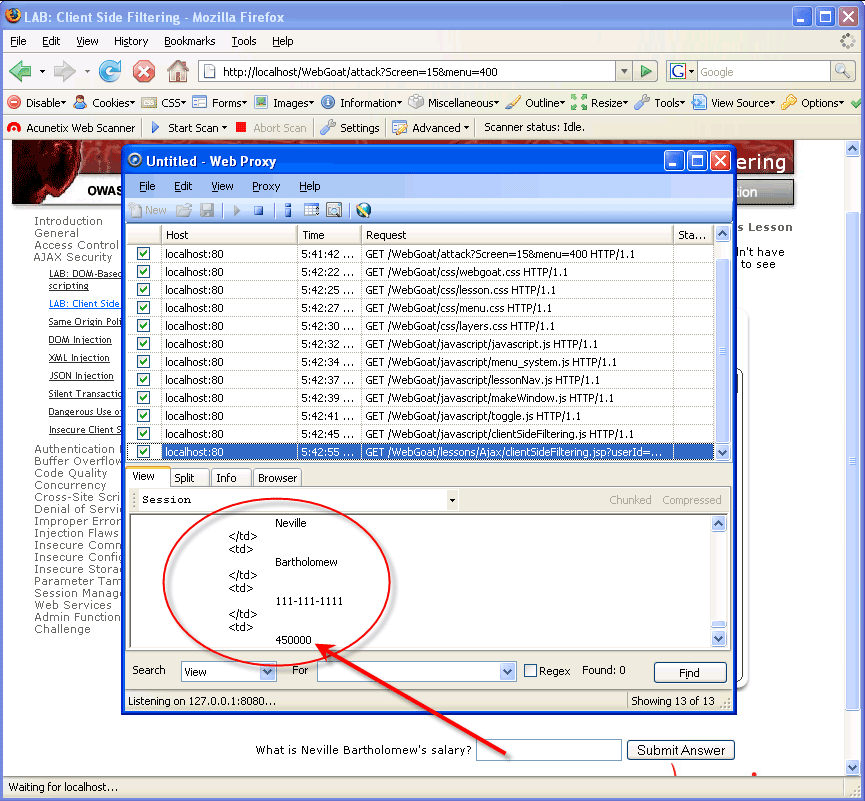Image resolution: width=865 pixels, height=801 pixels.
Task: Switch to the Browser tab
Action: pos(277,478)
